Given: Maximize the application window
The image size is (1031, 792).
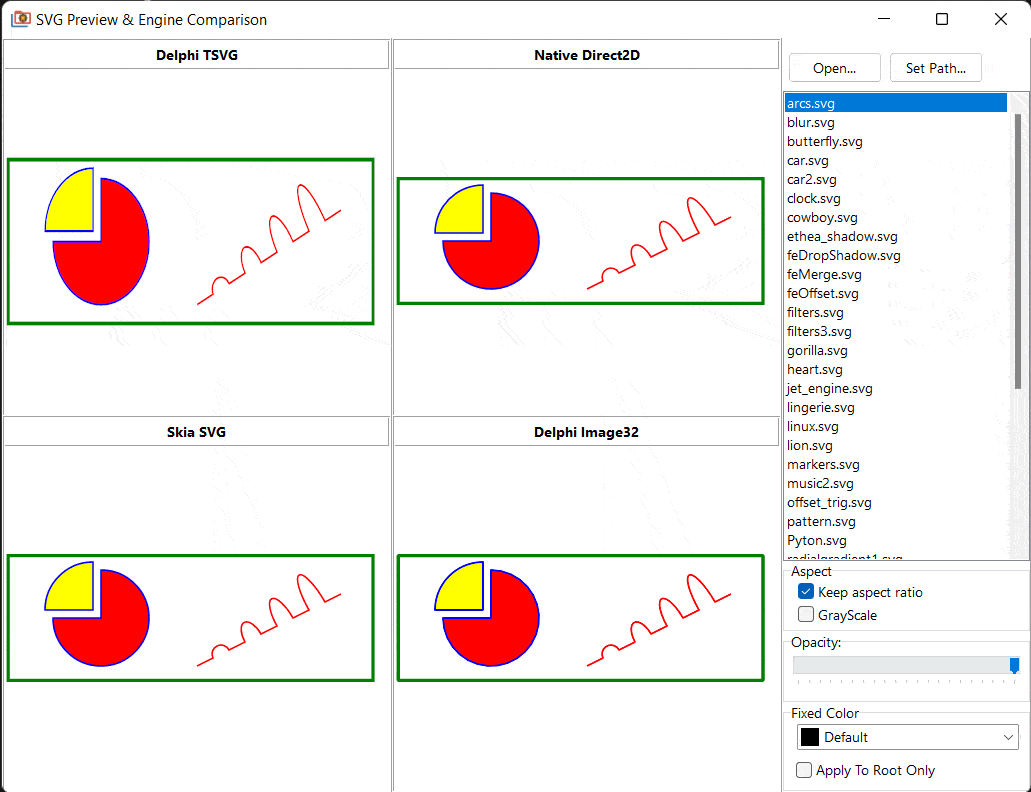Looking at the screenshot, I should [x=942, y=19].
